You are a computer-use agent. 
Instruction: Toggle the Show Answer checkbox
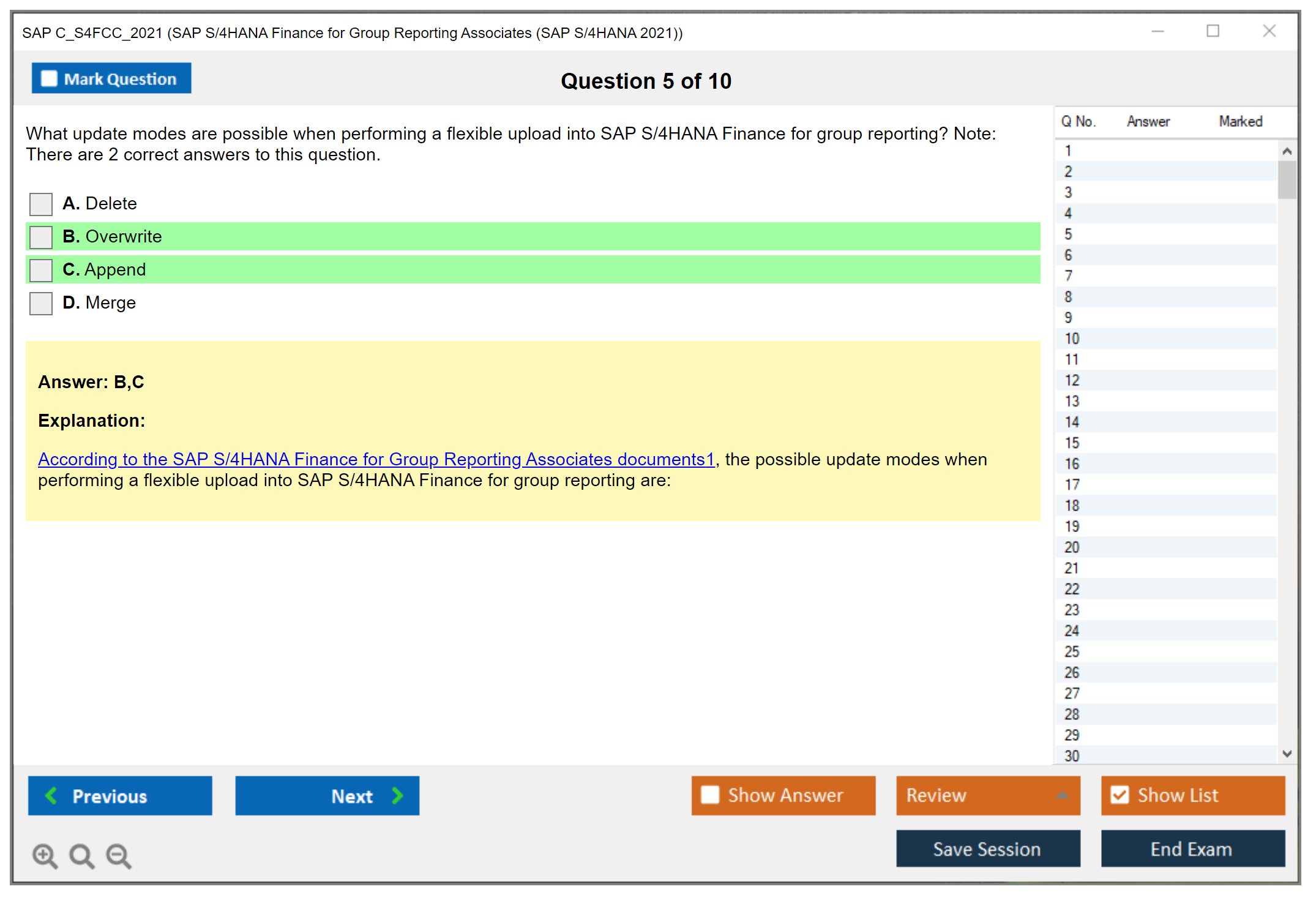coord(710,795)
